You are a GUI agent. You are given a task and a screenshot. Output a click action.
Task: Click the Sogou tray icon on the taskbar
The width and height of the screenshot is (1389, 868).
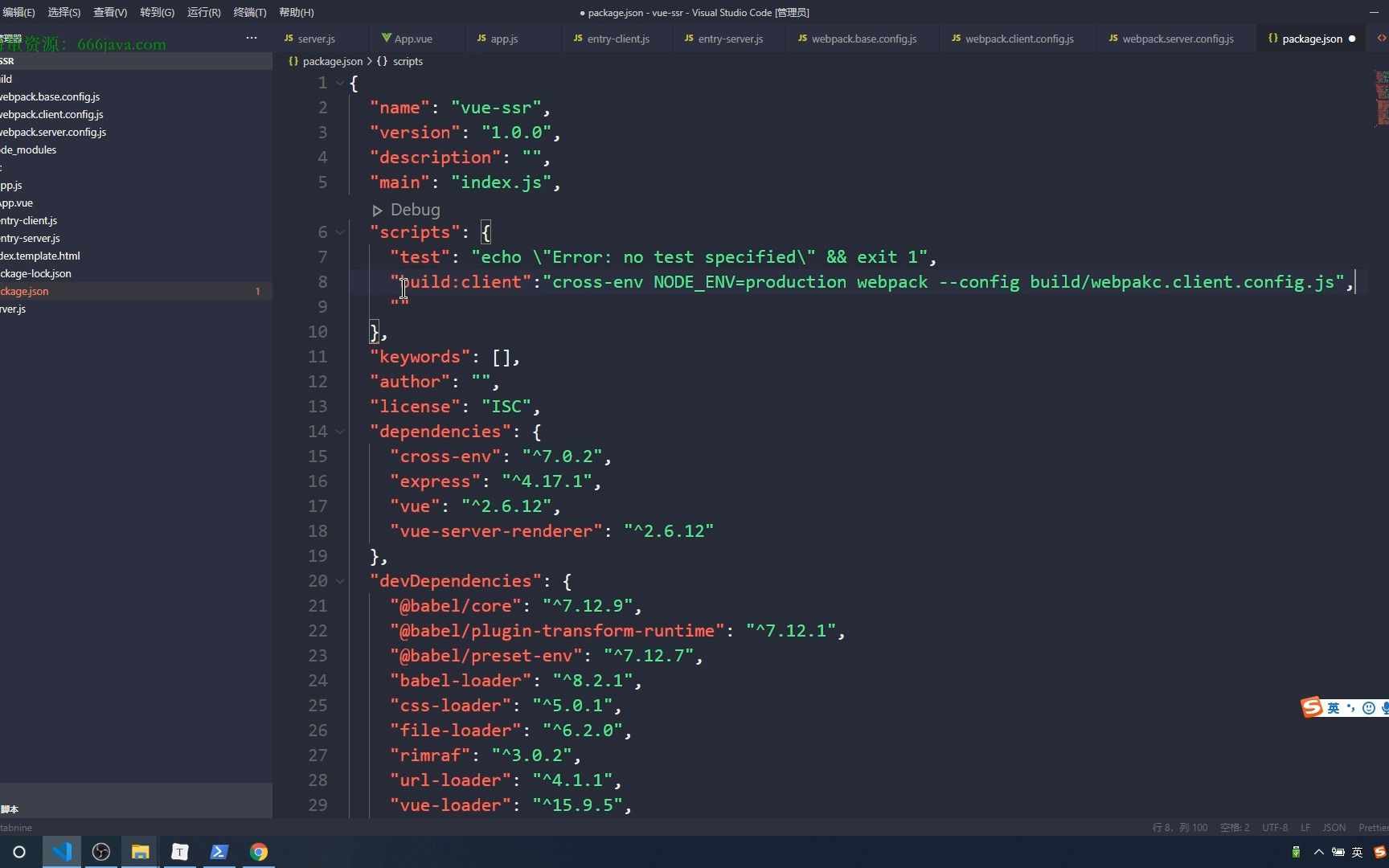(x=1380, y=852)
